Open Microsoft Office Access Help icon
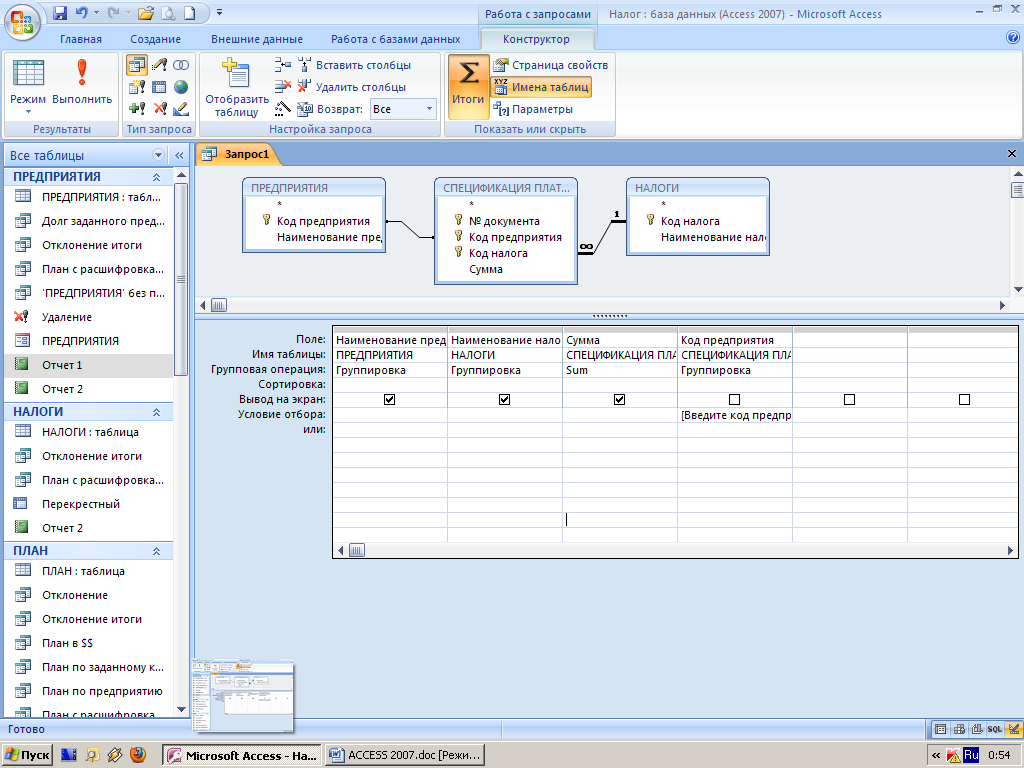This screenshot has width=1024, height=768. coord(1013,38)
